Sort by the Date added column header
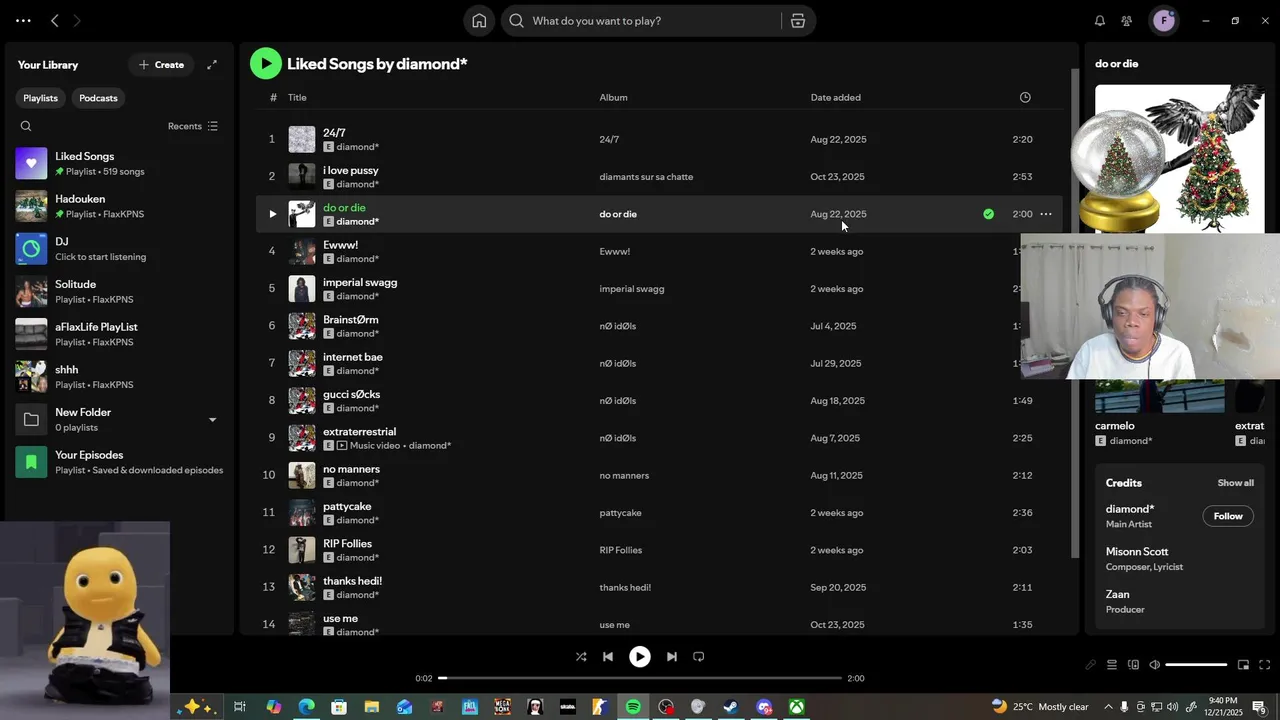The width and height of the screenshot is (1280, 720). point(835,97)
